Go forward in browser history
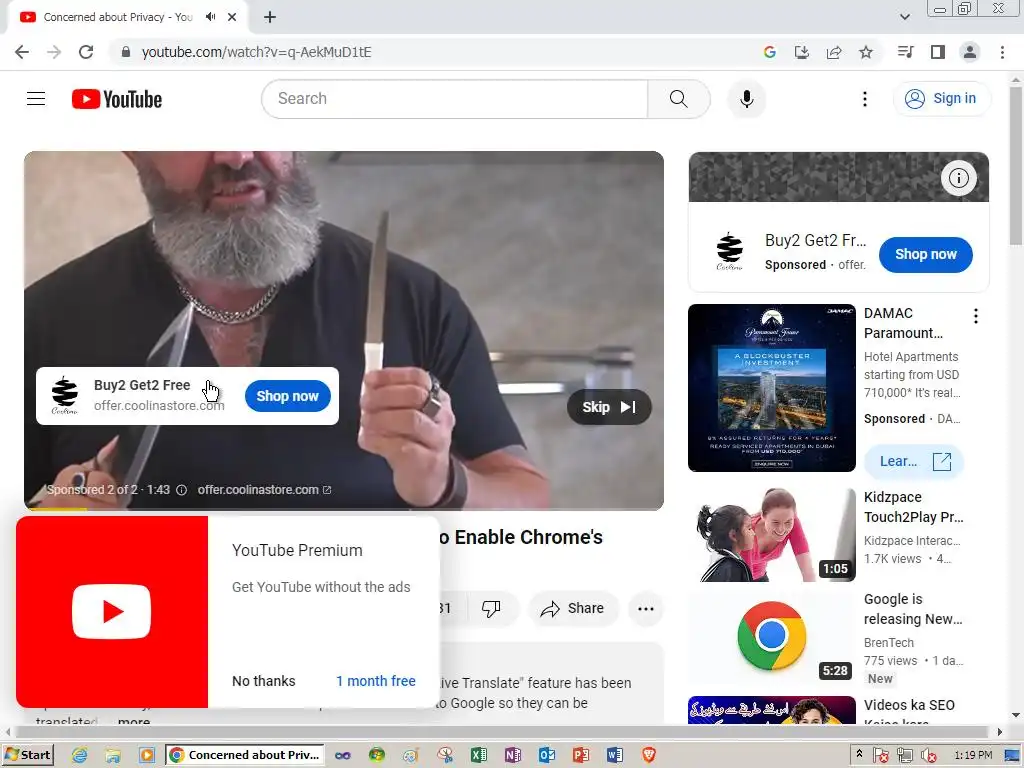The image size is (1024, 768). click(54, 52)
